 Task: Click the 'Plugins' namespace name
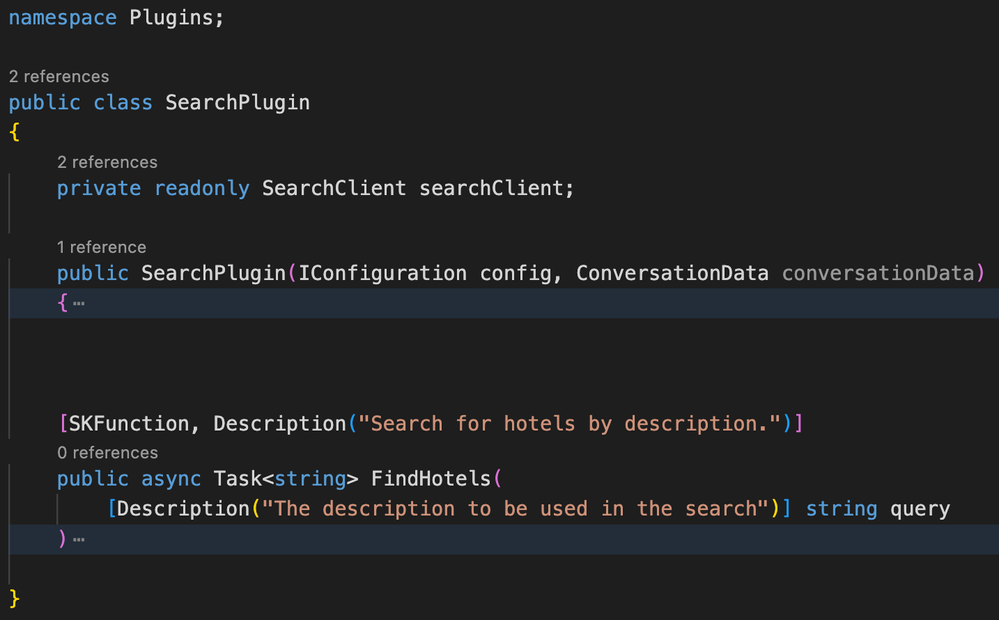(x=171, y=17)
